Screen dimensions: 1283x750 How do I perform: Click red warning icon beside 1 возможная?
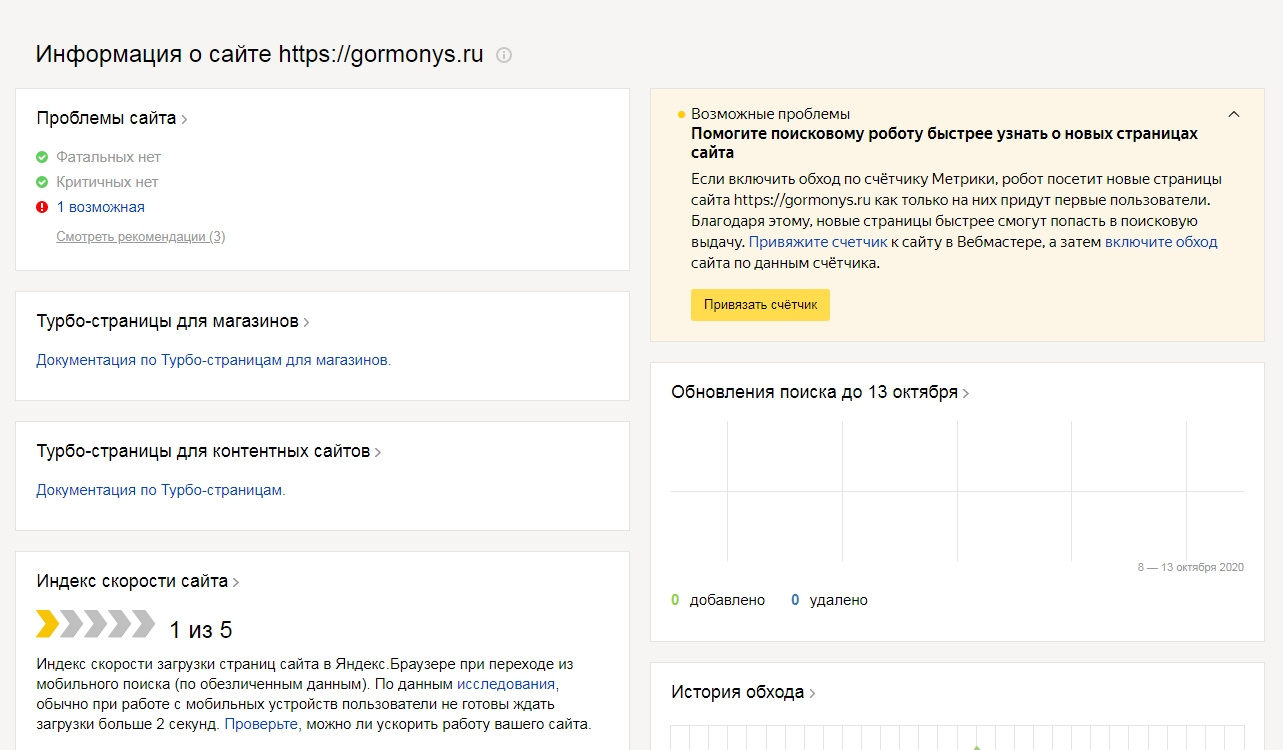(x=42, y=207)
